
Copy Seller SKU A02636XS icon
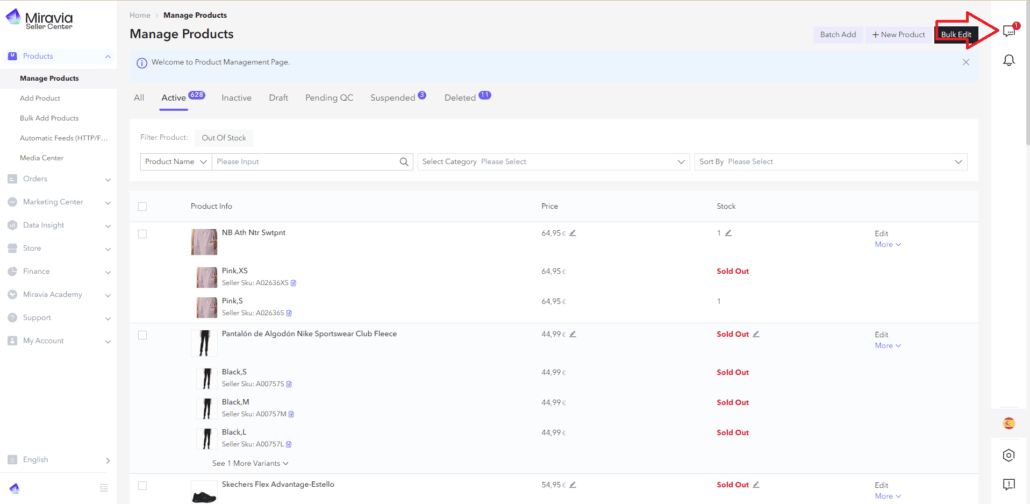click(293, 283)
